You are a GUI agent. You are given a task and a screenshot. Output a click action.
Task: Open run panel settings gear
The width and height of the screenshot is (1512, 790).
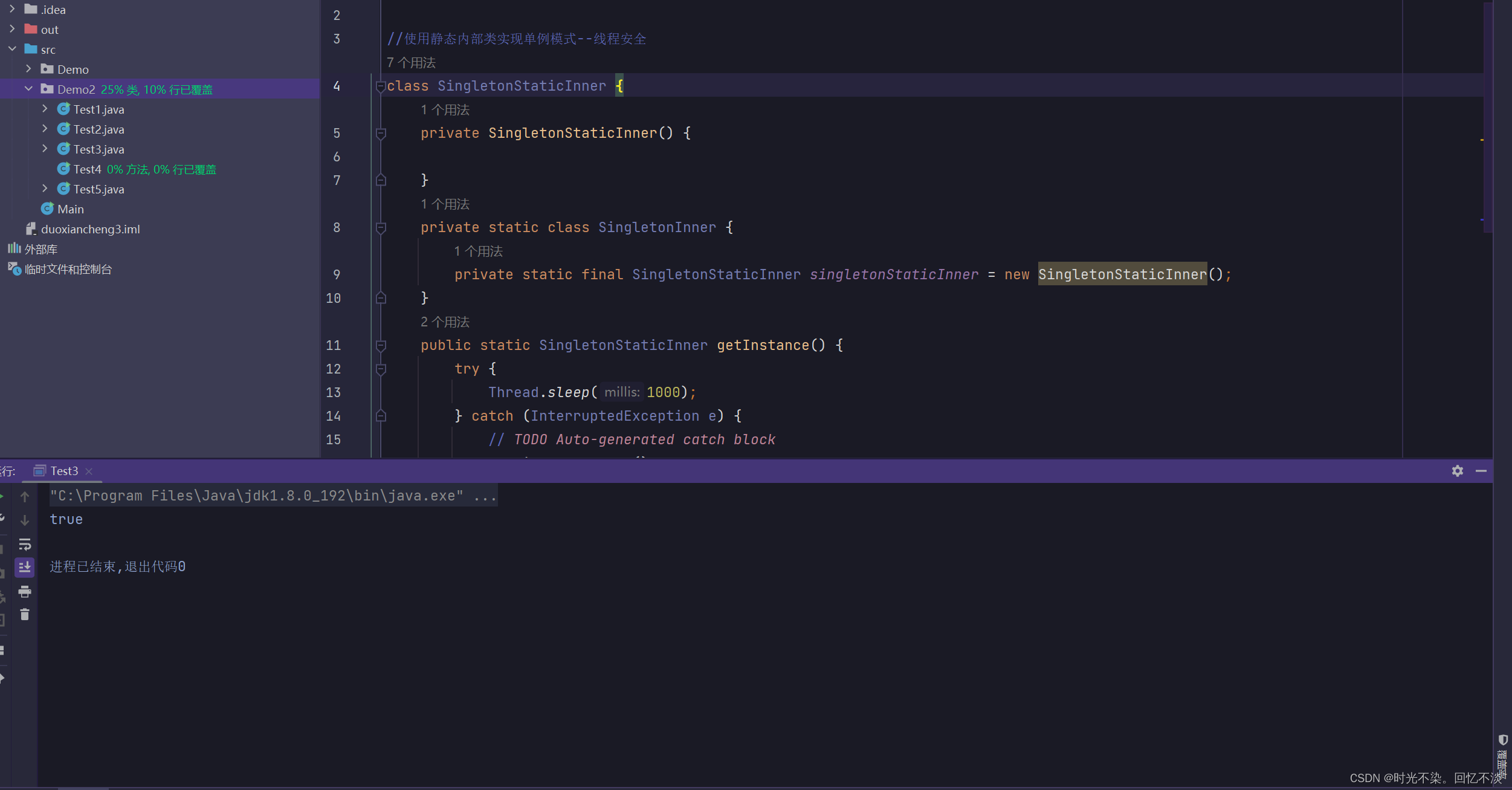[1457, 471]
